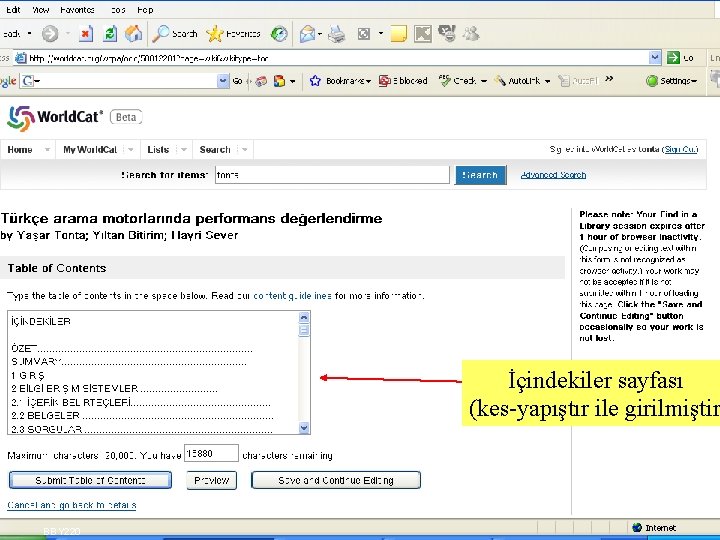The height and width of the screenshot is (540, 720).
Task: Click the edit-page toolbar icon beside printer
Action: pos(364,34)
